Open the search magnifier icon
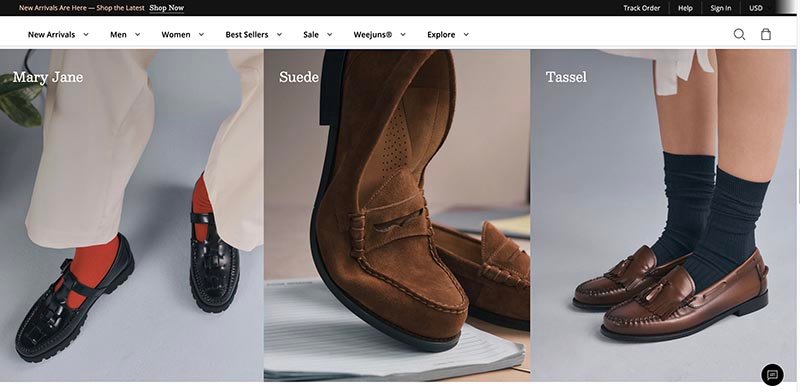 pos(739,34)
